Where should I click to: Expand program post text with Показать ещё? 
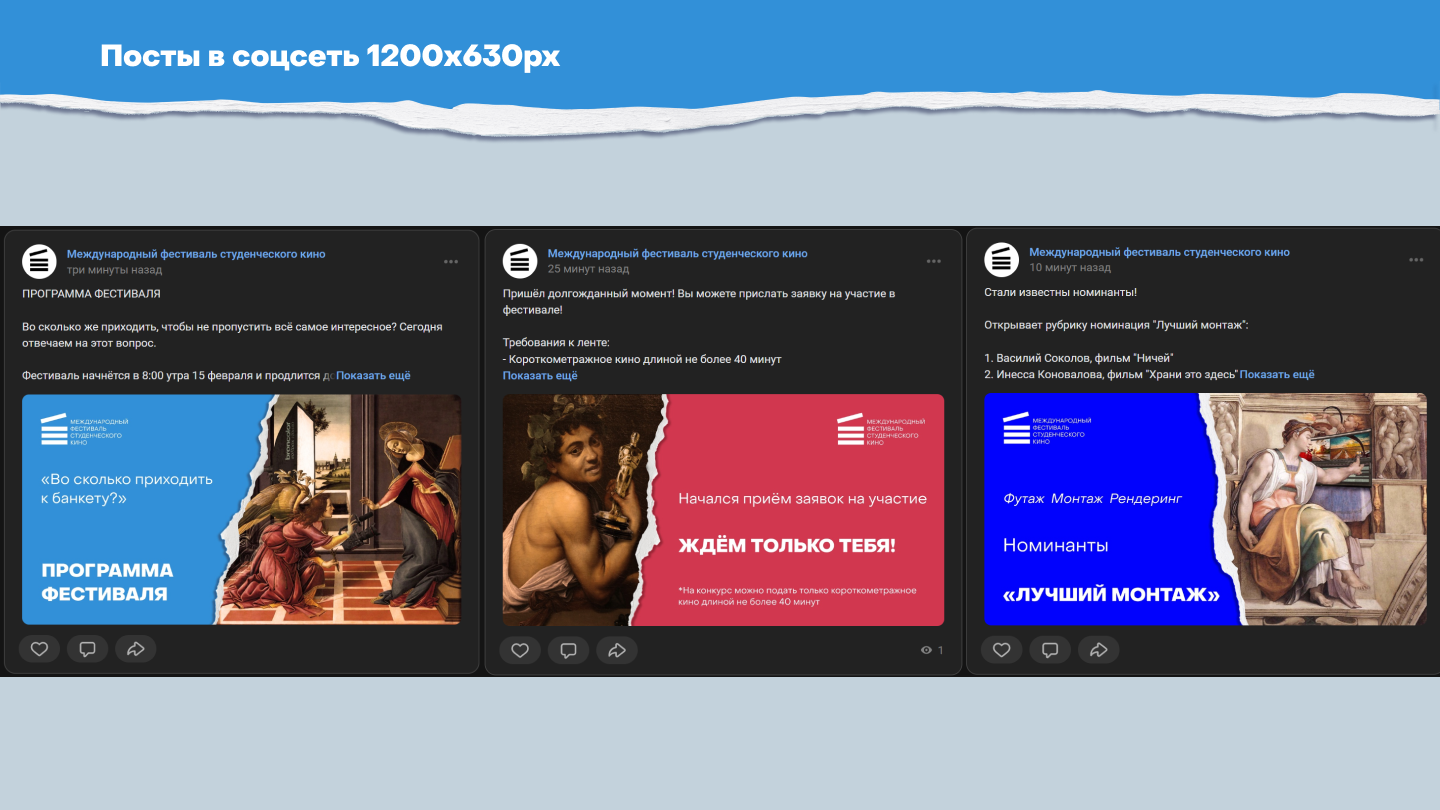point(373,376)
